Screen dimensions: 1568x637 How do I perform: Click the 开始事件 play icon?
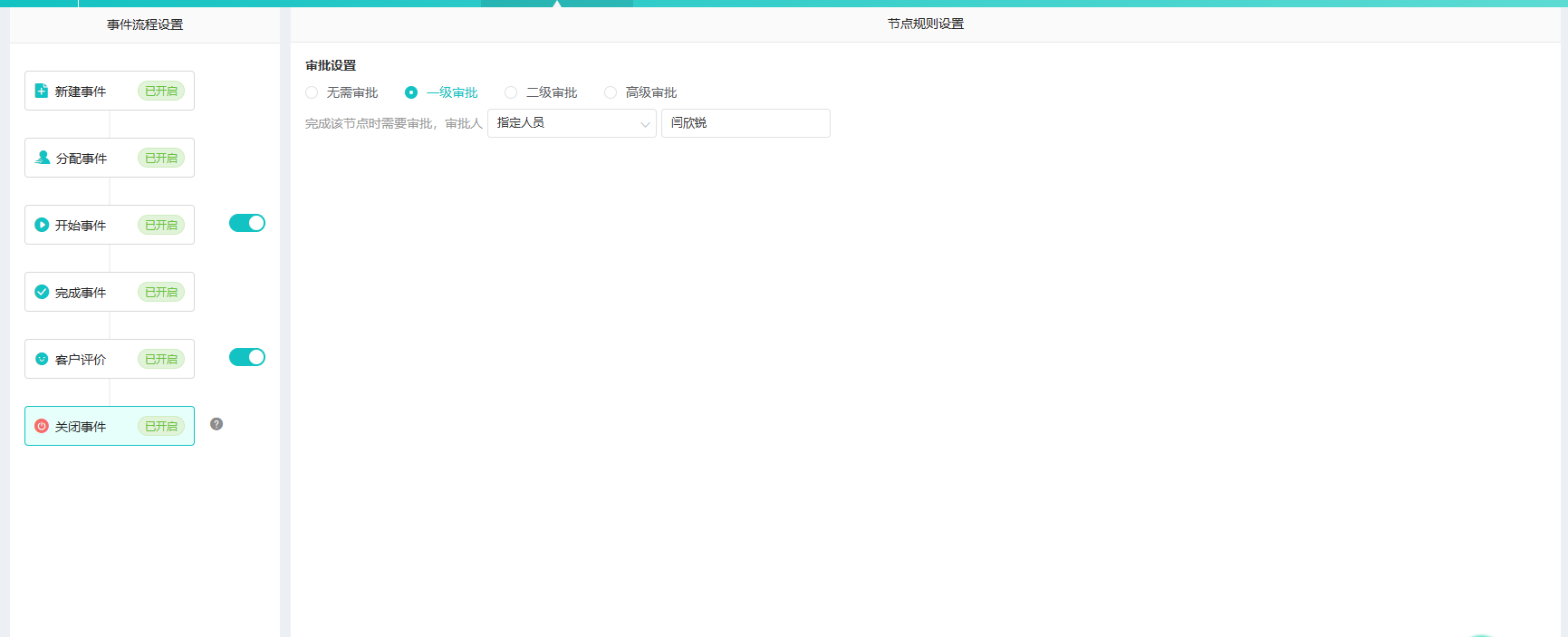point(42,225)
